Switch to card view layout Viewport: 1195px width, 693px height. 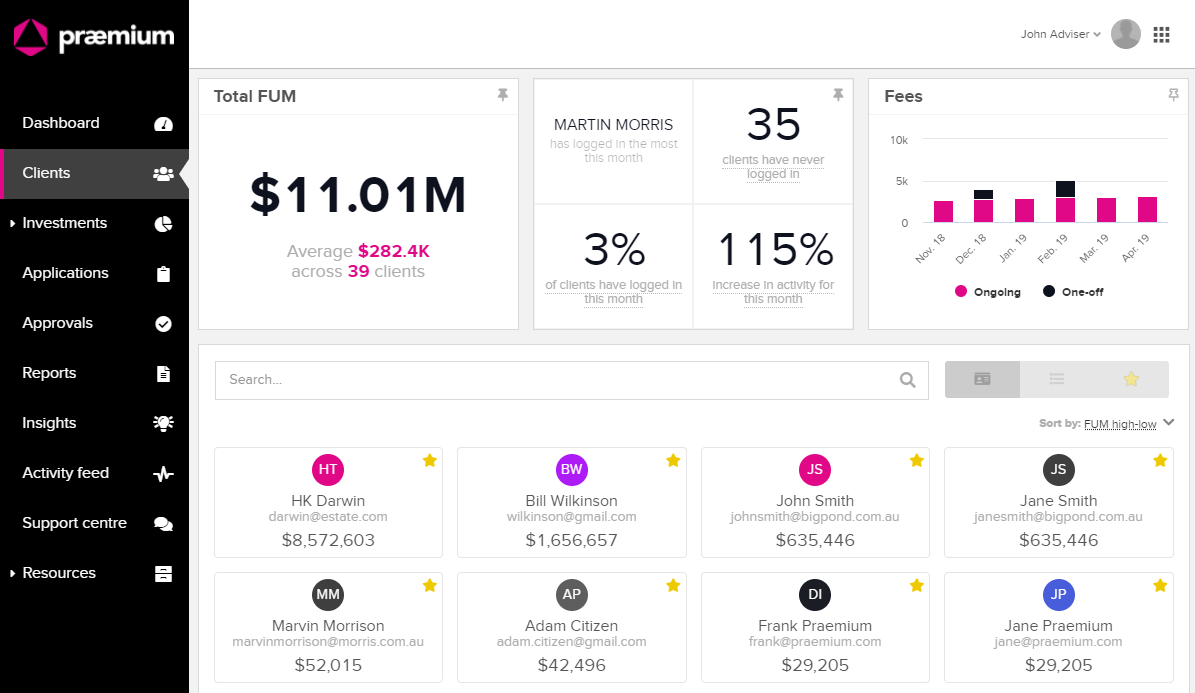pos(982,379)
